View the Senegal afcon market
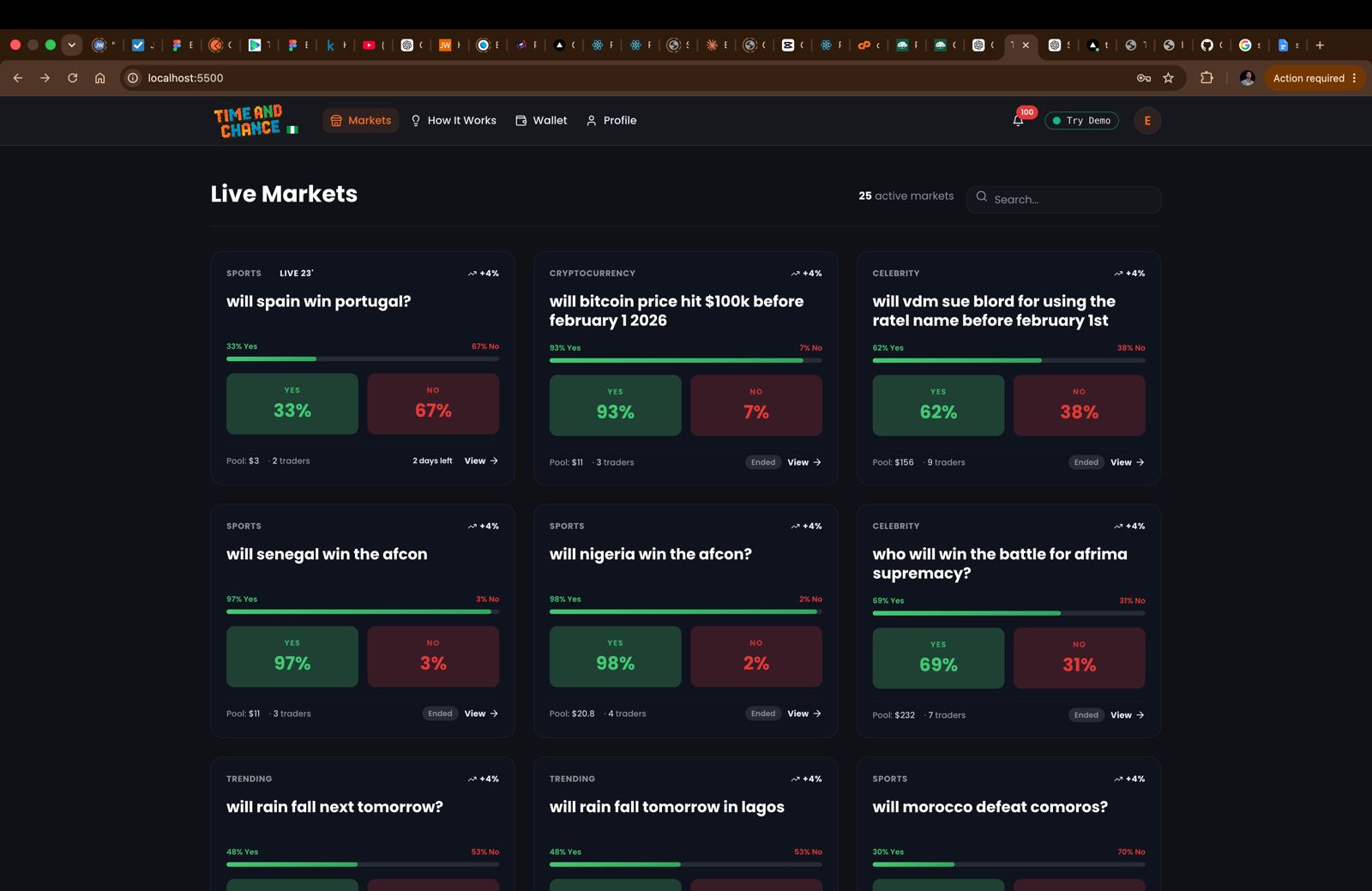 coord(481,713)
